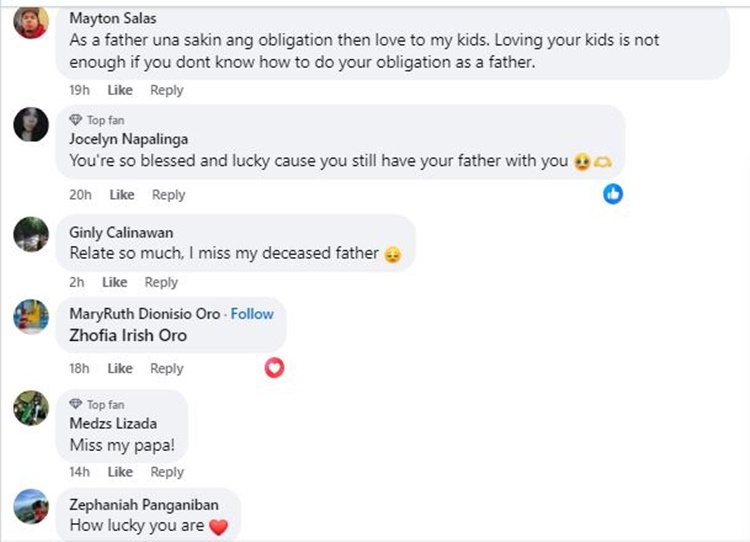
Task: Click MaryRuth Dionisio Oro's avatar
Action: pos(31,316)
